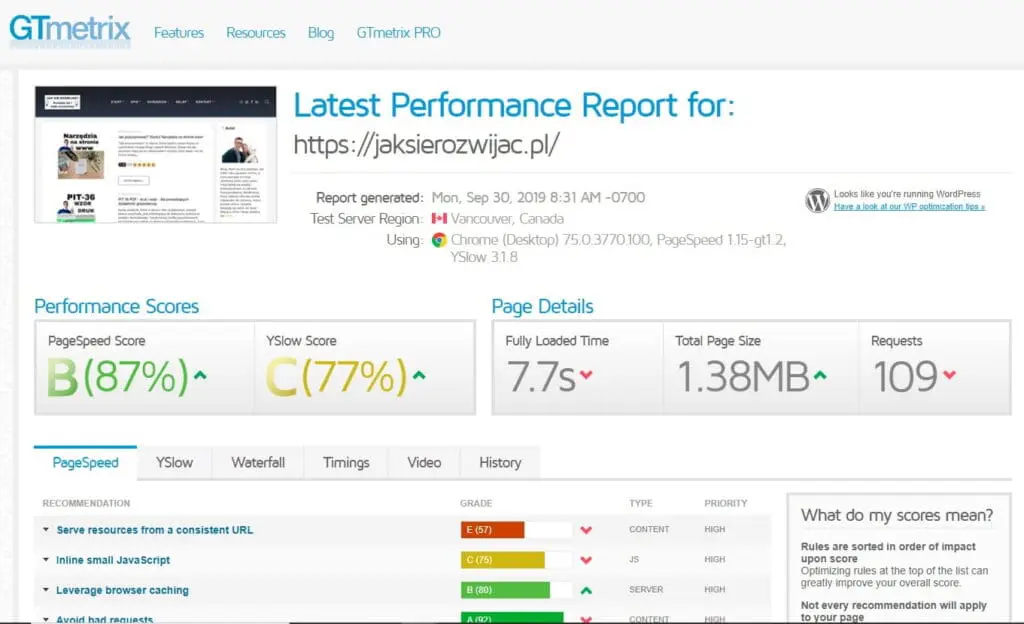Image resolution: width=1024 pixels, height=624 pixels.
Task: Click red down arrow beside E (57) grade
Action: tap(586, 530)
